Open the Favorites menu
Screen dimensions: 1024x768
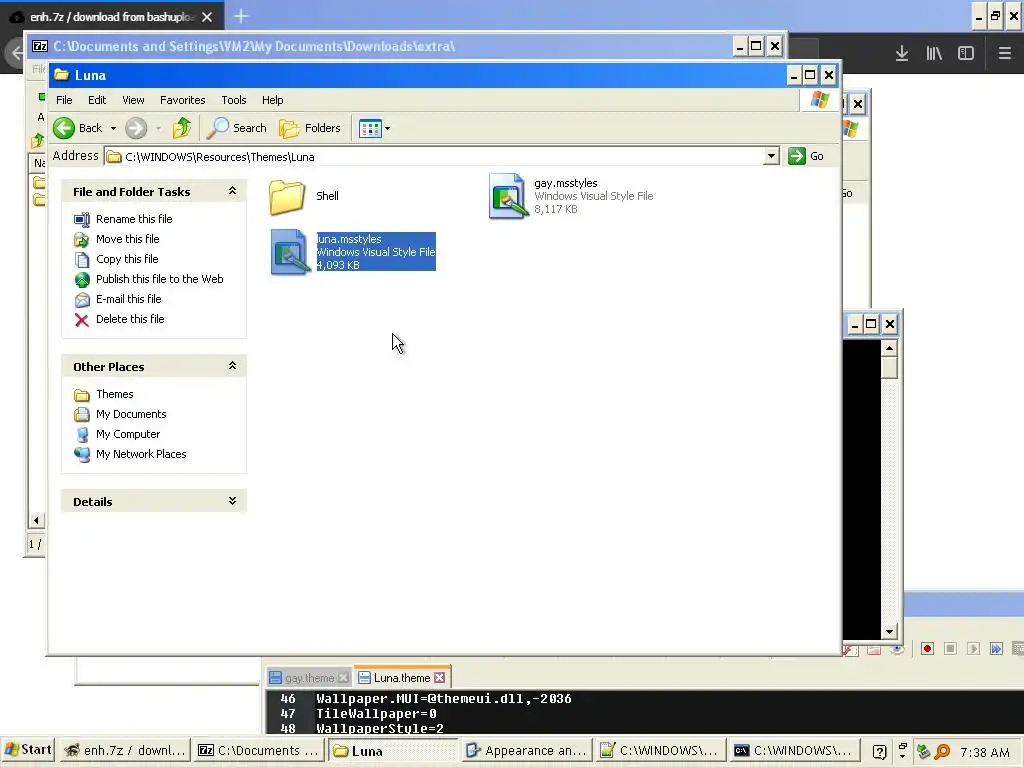[182, 100]
